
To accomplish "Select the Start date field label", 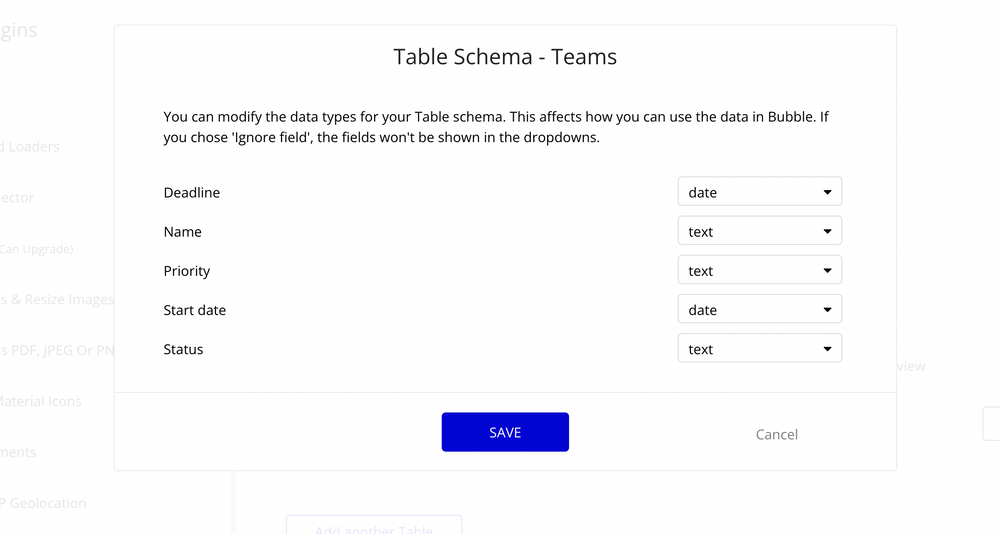I will [x=195, y=310].
